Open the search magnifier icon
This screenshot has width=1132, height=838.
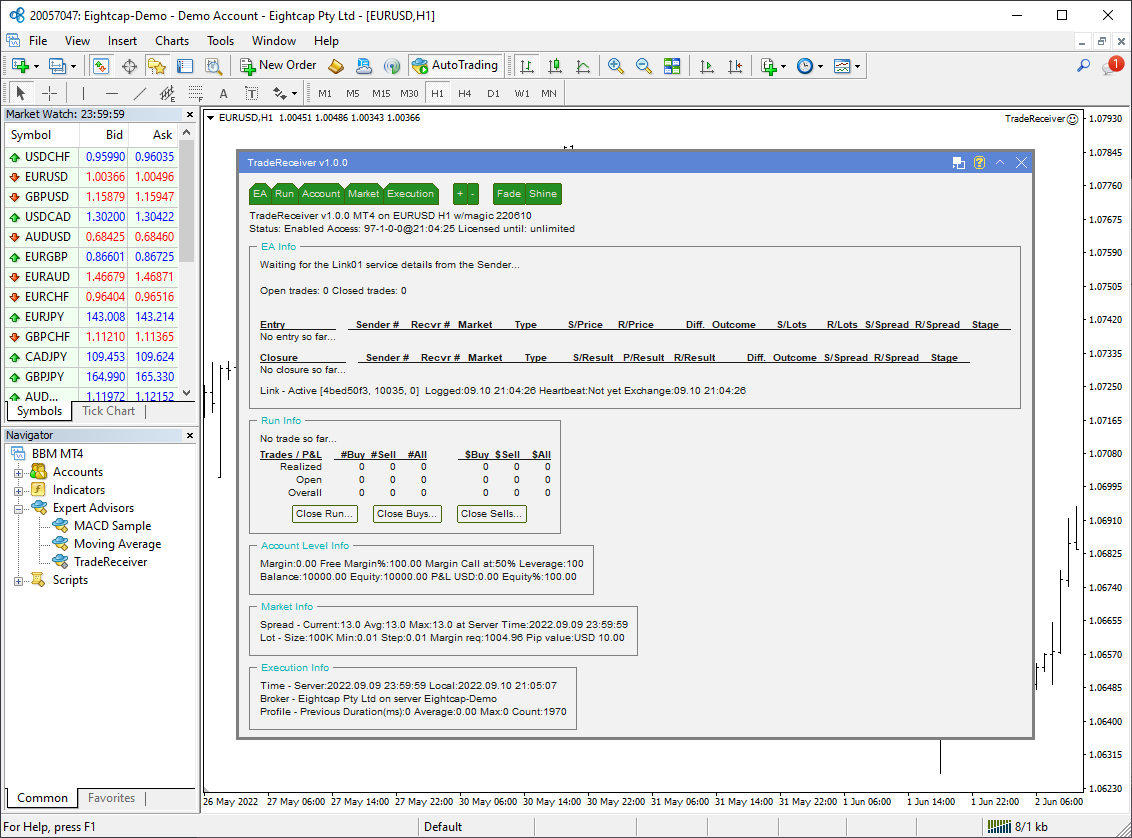pyautogui.click(x=1084, y=66)
